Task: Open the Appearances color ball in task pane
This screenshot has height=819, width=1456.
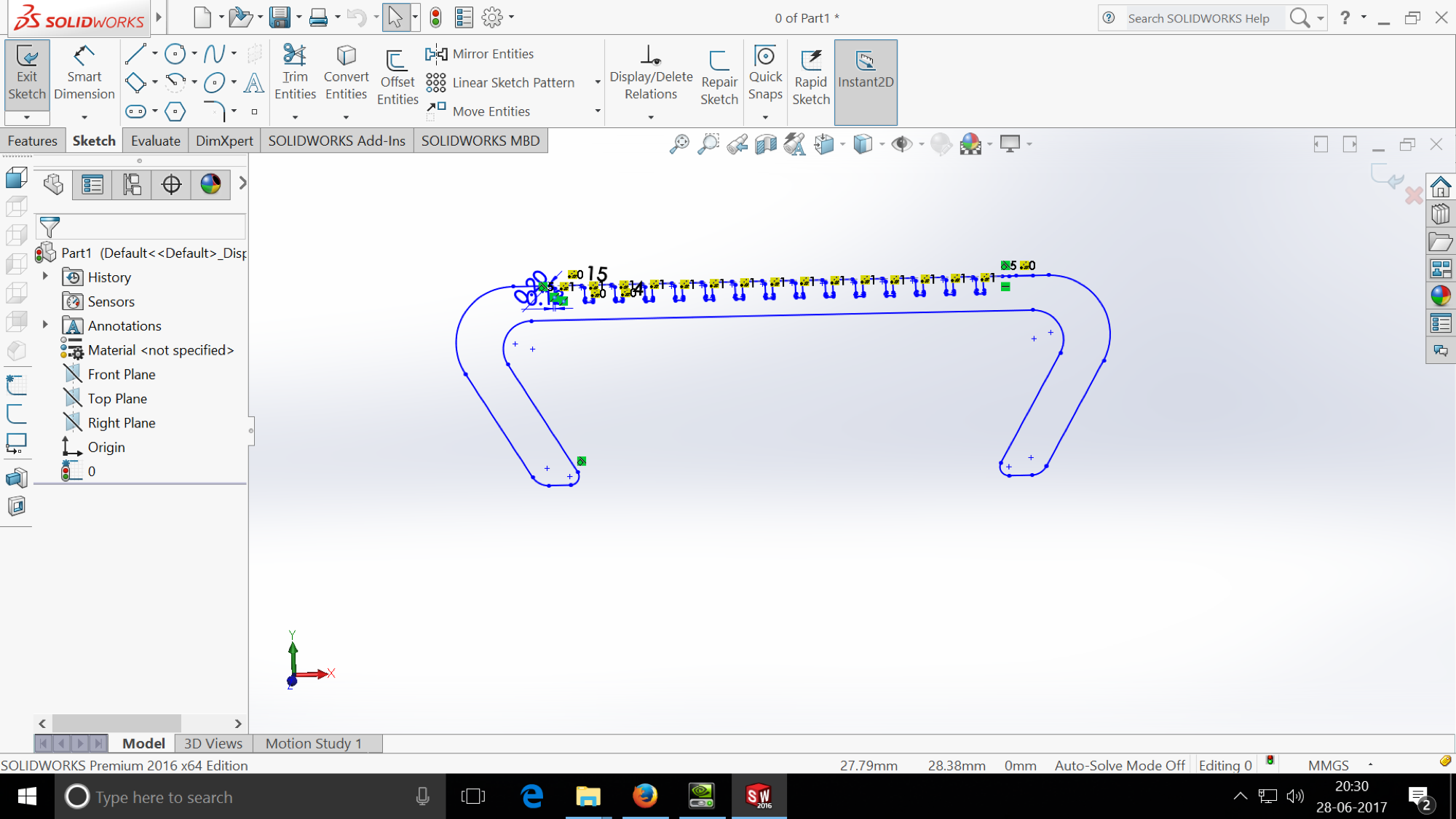Action: coord(1440,296)
